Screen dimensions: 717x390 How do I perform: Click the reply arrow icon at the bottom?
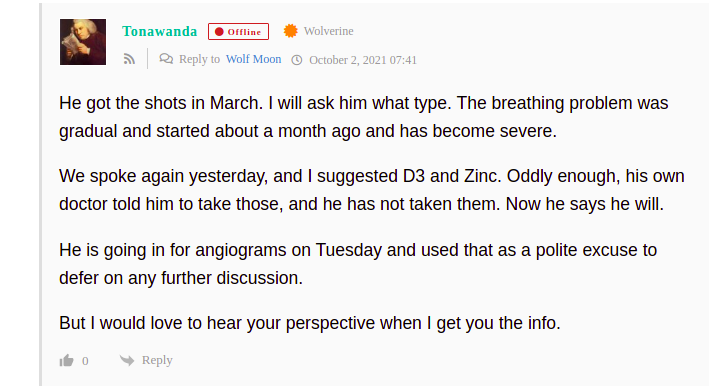click(x=127, y=360)
